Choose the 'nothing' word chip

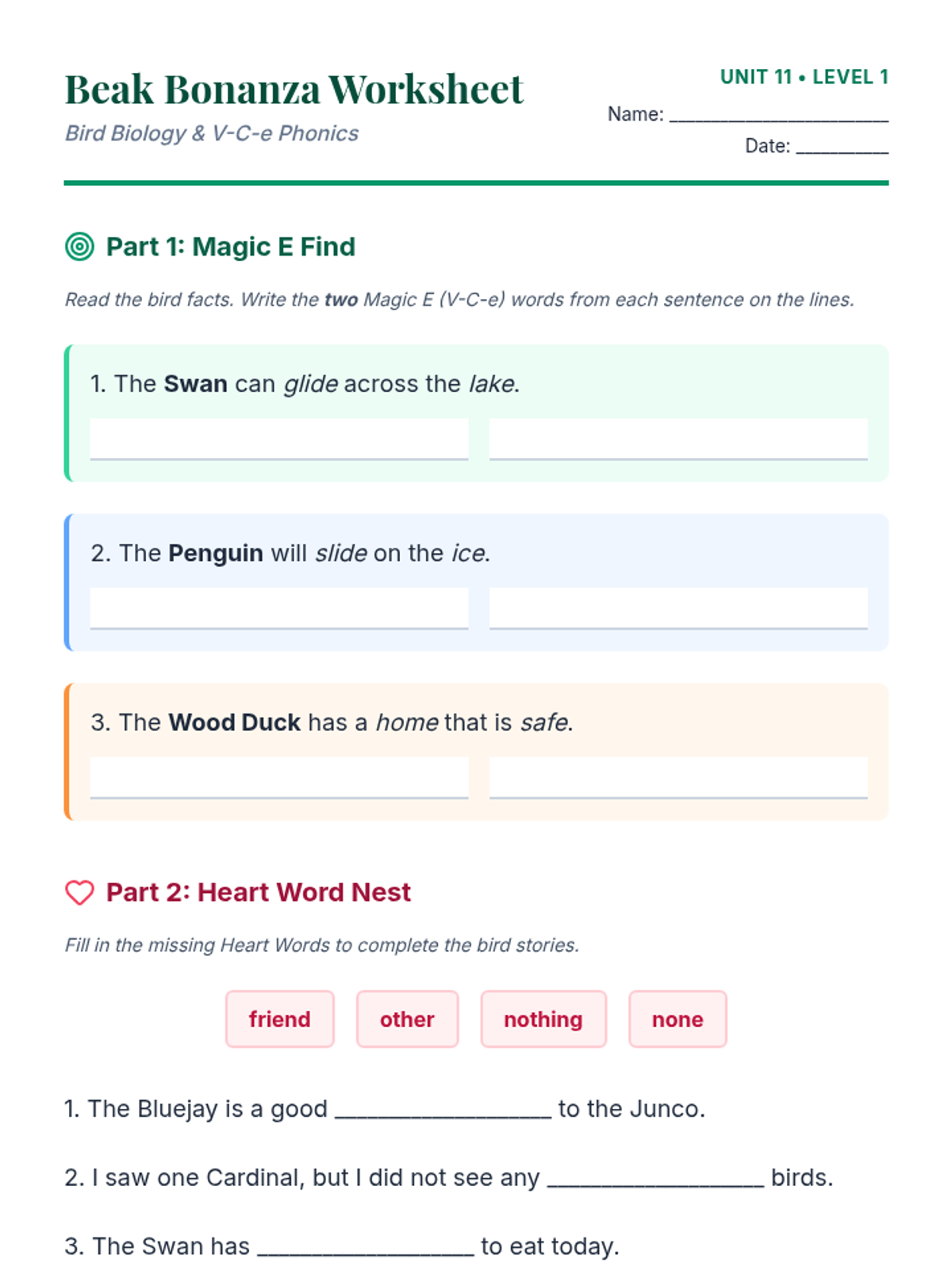click(x=543, y=1019)
